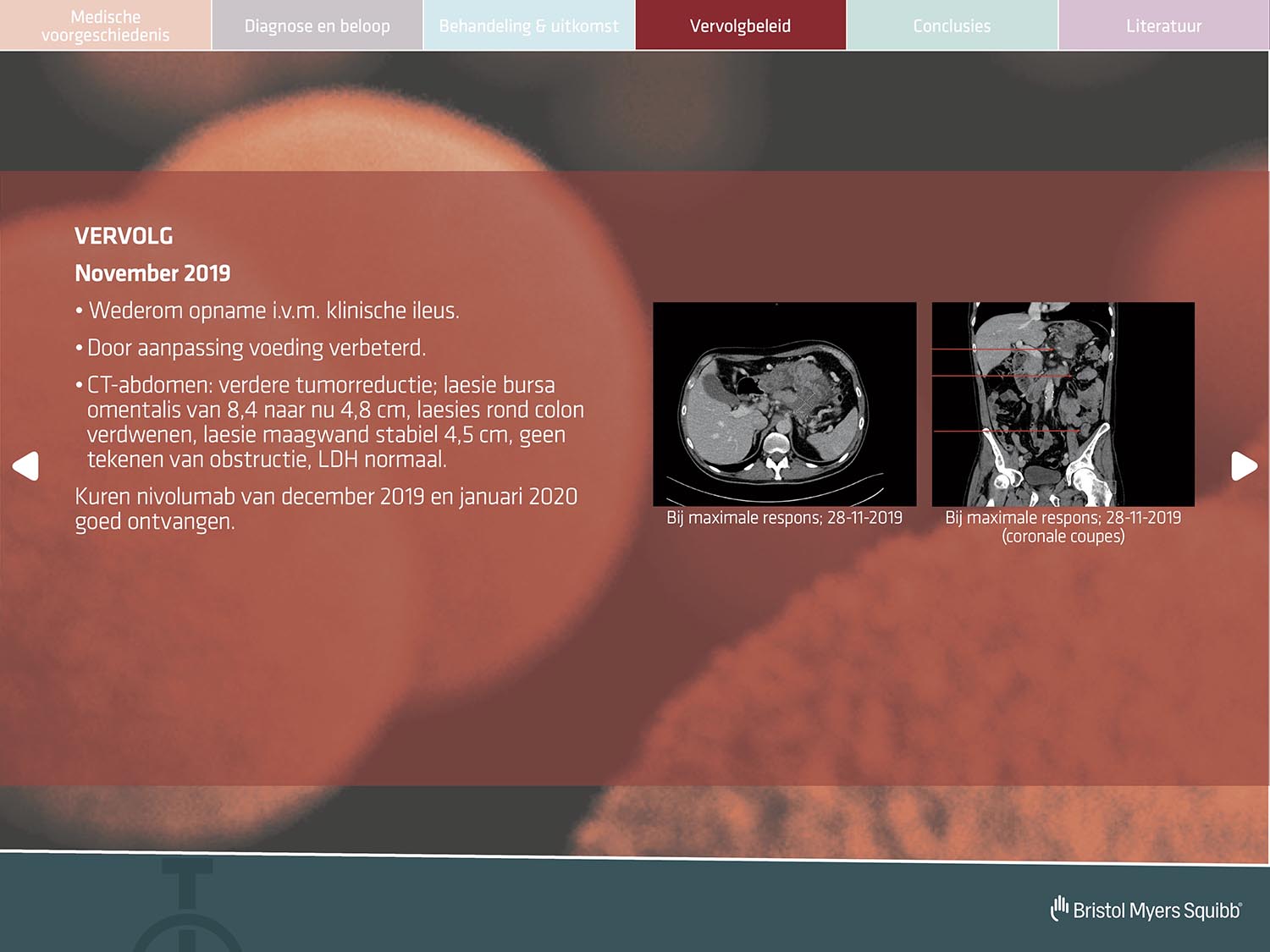Screen dimensions: 1270x952
Task: Click the previous slide arrow
Action: tap(25, 465)
